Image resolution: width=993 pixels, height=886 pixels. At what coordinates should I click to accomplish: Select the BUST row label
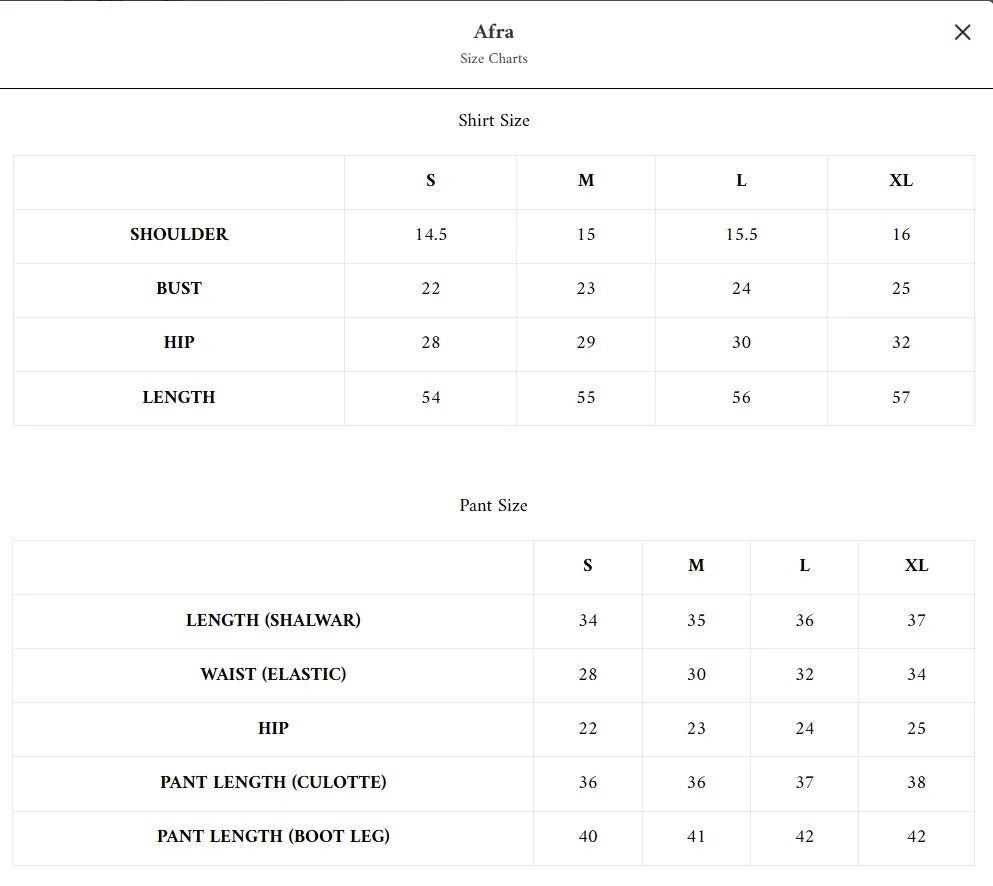pyautogui.click(x=179, y=288)
